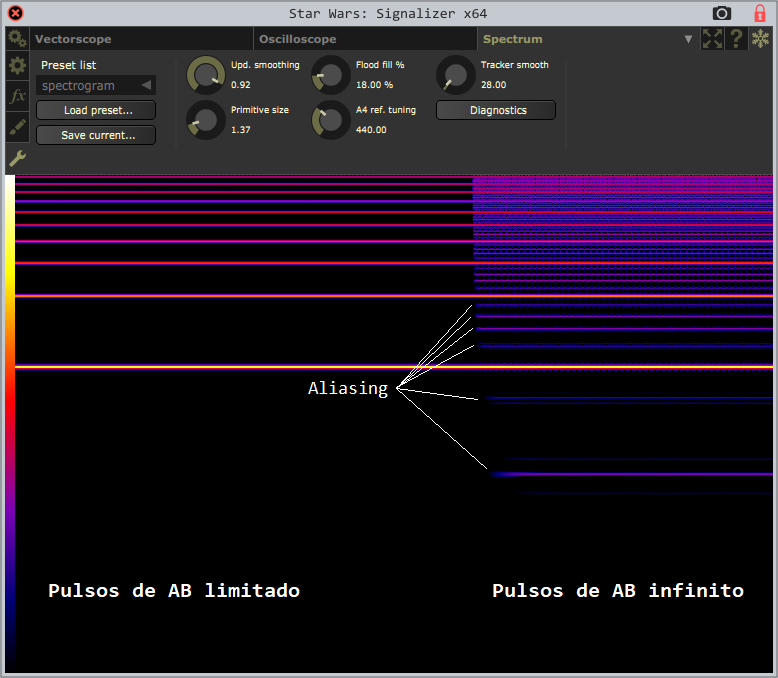The width and height of the screenshot is (778, 678).
Task: Click the Diagnostics button
Action: point(496,110)
